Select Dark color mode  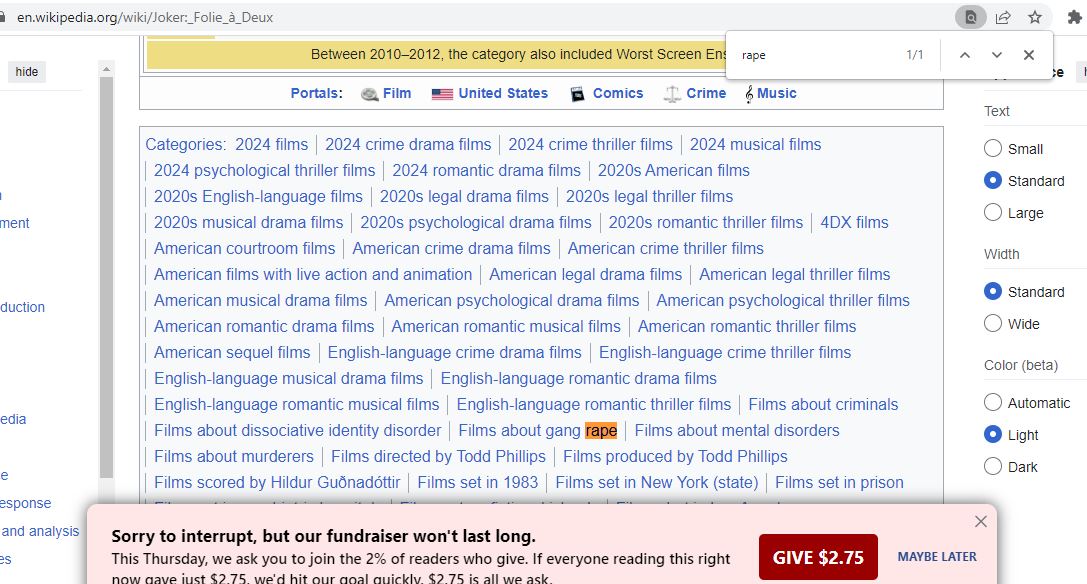click(993, 466)
